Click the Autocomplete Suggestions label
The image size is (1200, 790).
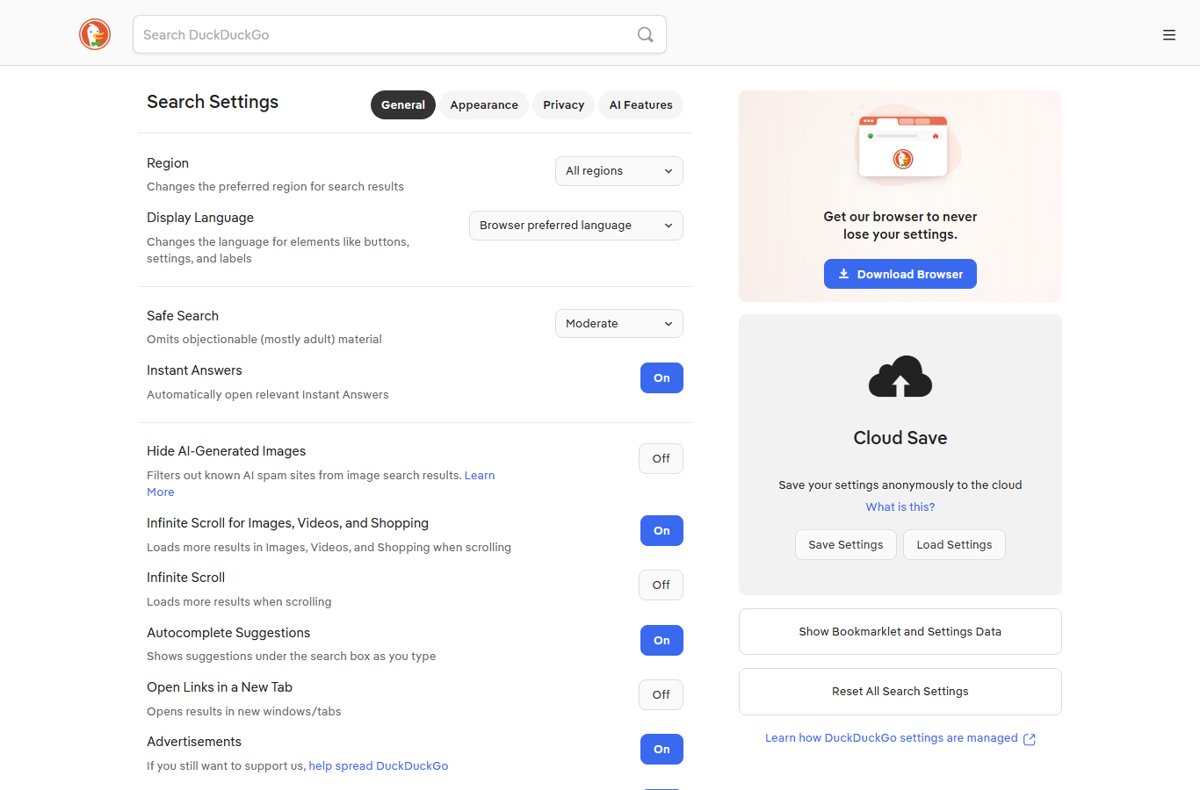coord(228,633)
